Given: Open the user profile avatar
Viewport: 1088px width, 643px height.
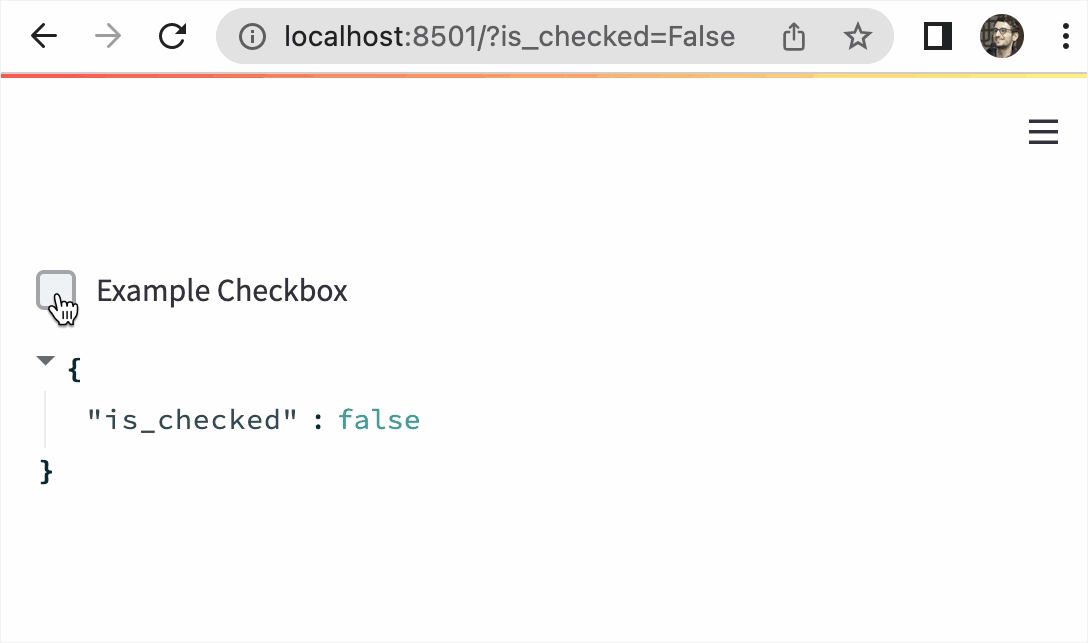Looking at the screenshot, I should 1001,37.
